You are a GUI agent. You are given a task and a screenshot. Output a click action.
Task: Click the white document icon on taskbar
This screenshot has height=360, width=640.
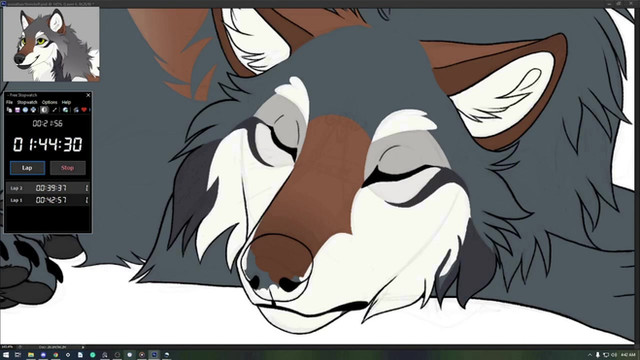[80, 355]
